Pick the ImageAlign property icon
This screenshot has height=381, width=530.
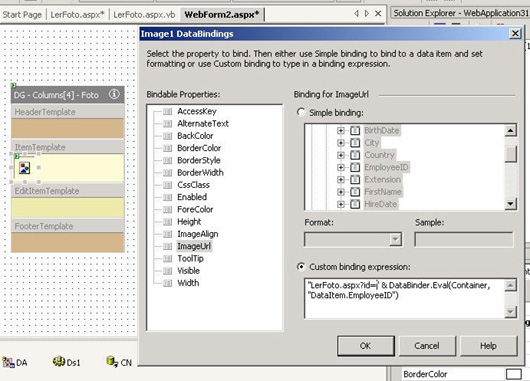[167, 234]
